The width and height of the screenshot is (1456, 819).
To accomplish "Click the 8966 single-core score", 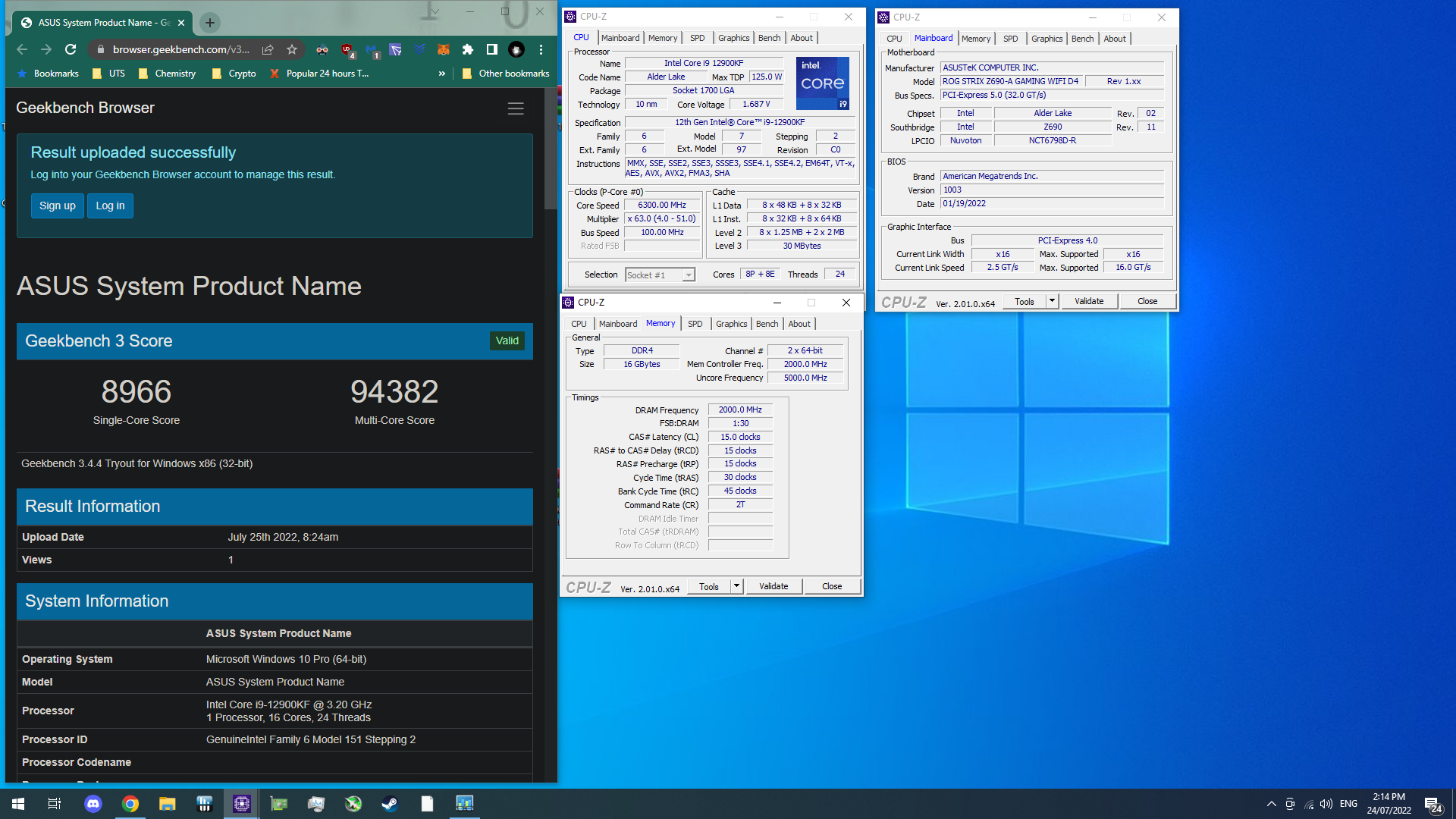I will 136,392.
